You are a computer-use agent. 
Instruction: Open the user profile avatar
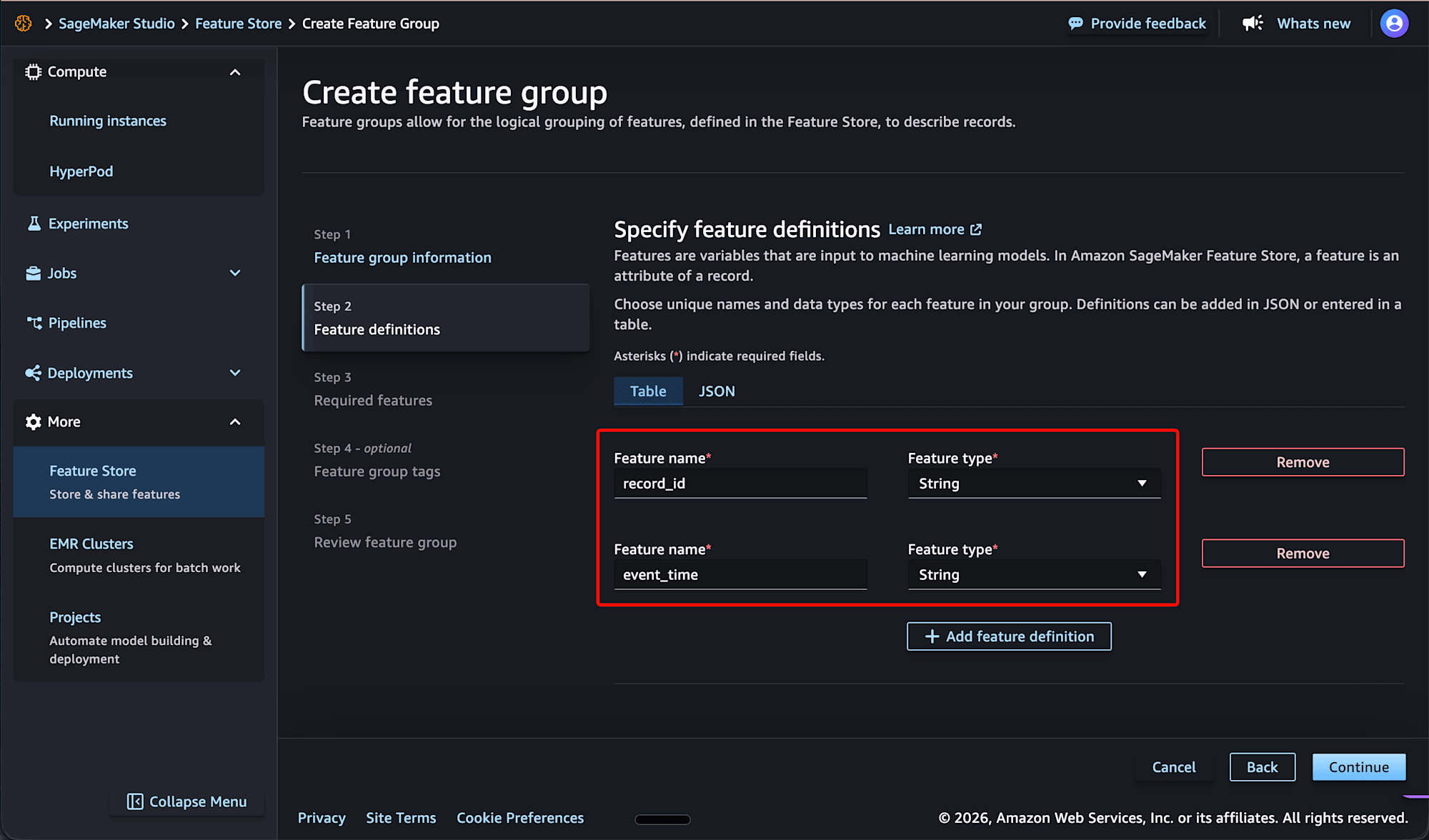[x=1394, y=24]
